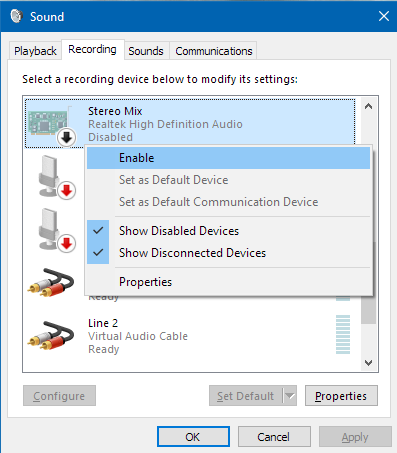Open Properties from the context menu
The height and width of the screenshot is (453, 397).
tap(228, 282)
